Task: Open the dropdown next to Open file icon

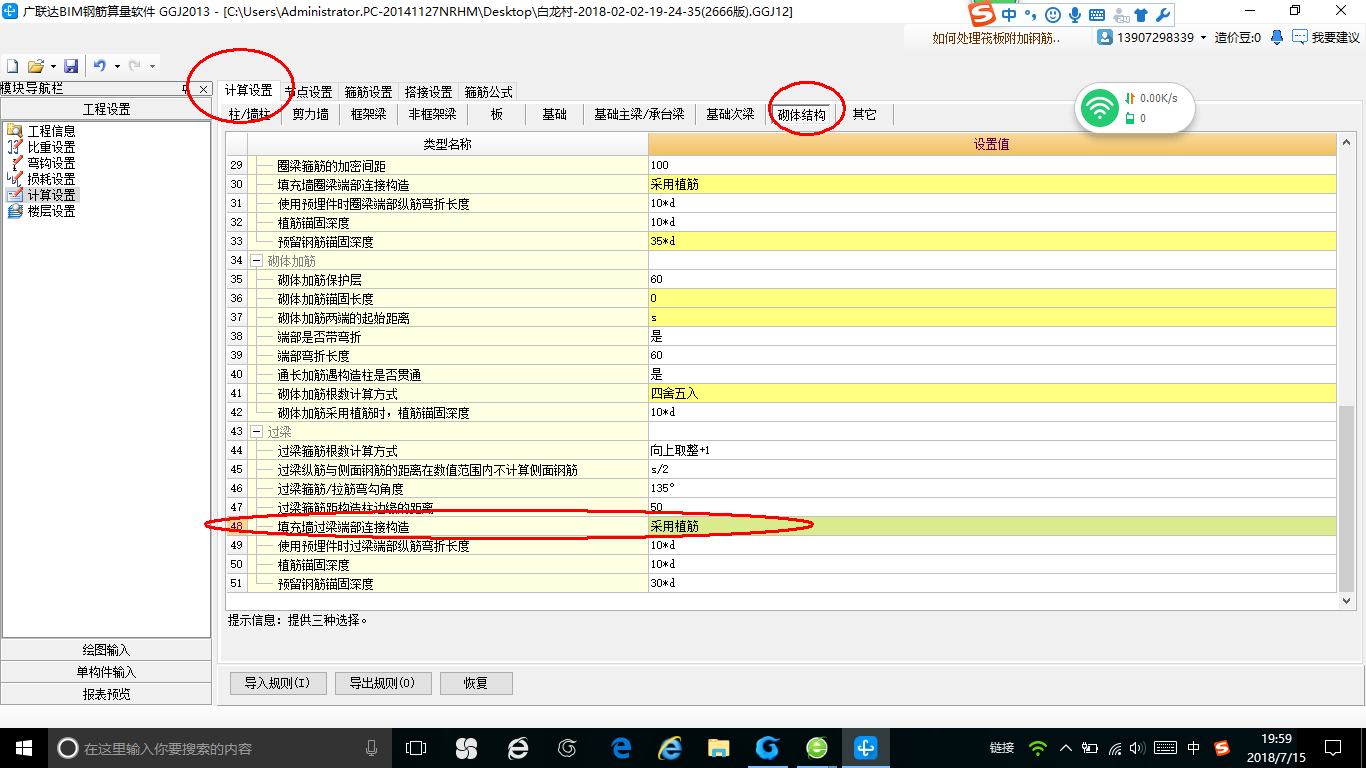Action: [x=51, y=66]
